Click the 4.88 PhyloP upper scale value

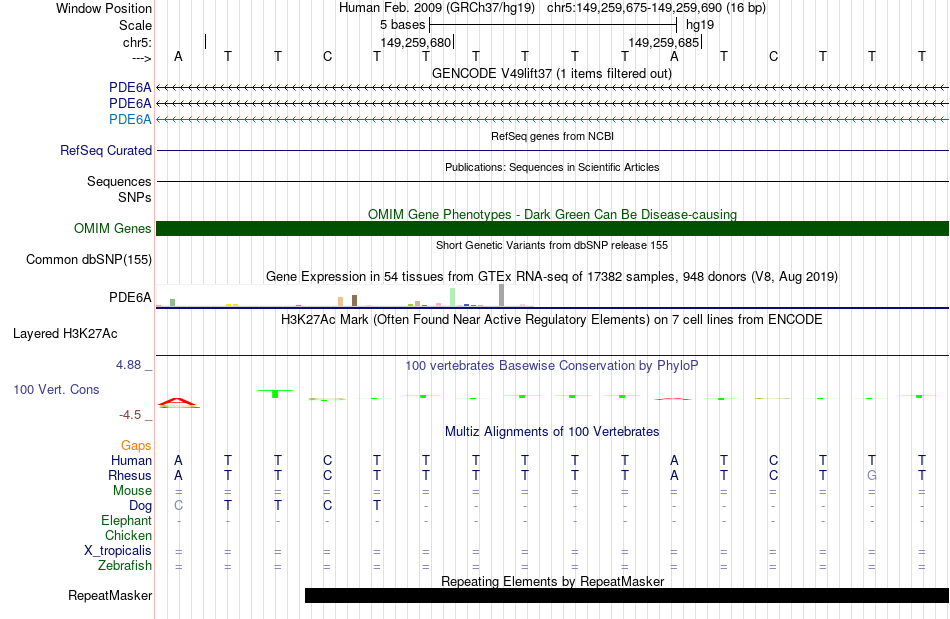[x=128, y=365]
